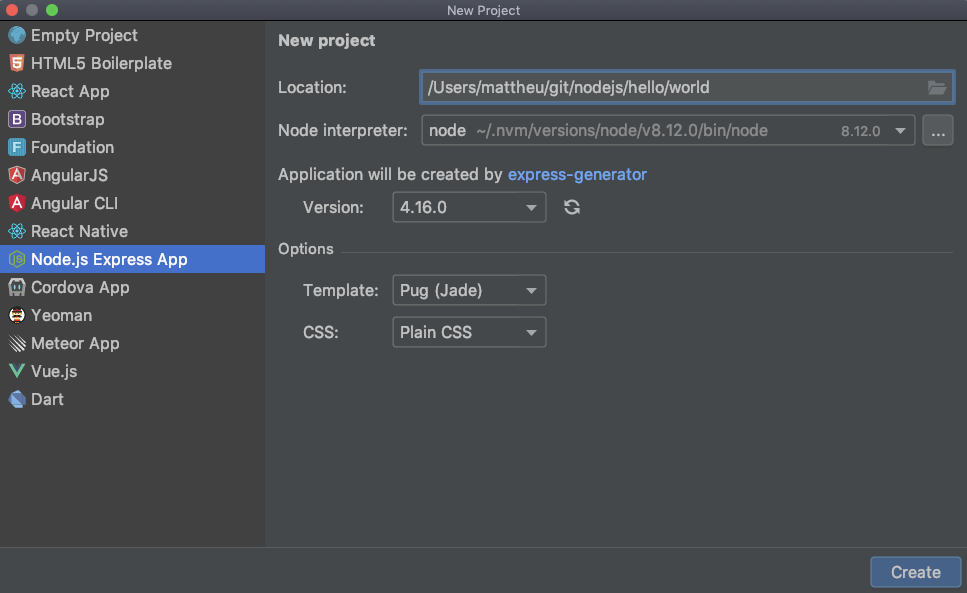Select React Native project type
Screen dimensions: 967x593
[133, 231]
